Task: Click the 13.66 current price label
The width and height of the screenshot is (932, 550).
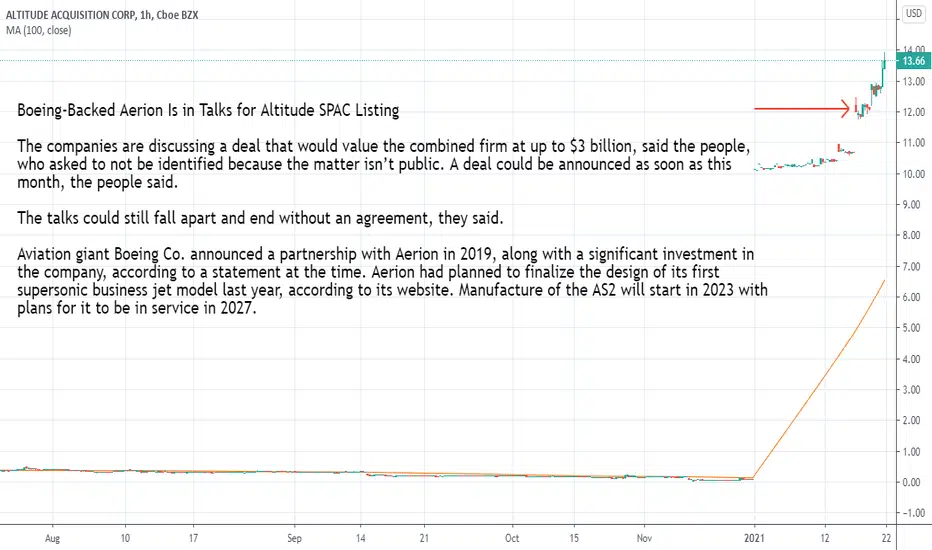Action: tap(913, 61)
